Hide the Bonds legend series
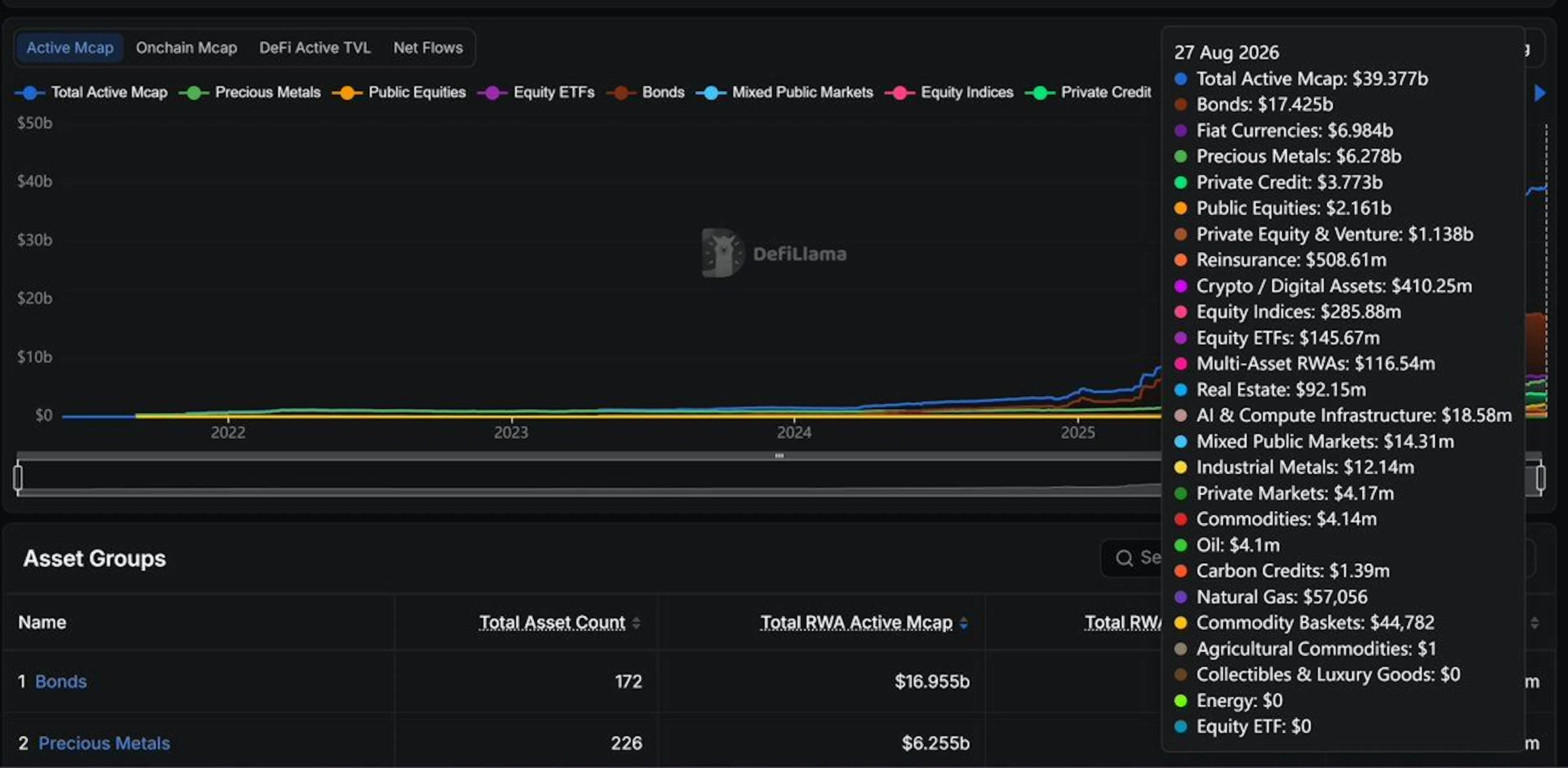The height and width of the screenshot is (768, 1568). coord(646,93)
